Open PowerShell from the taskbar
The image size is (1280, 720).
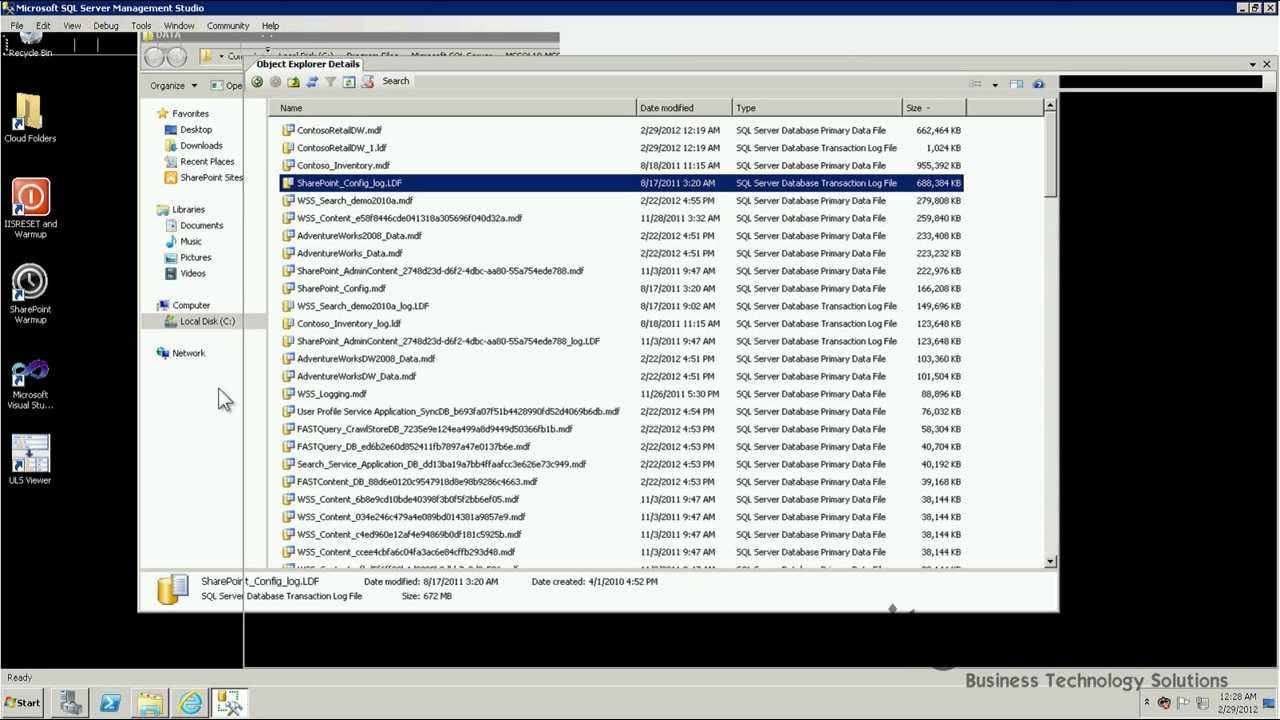point(110,703)
